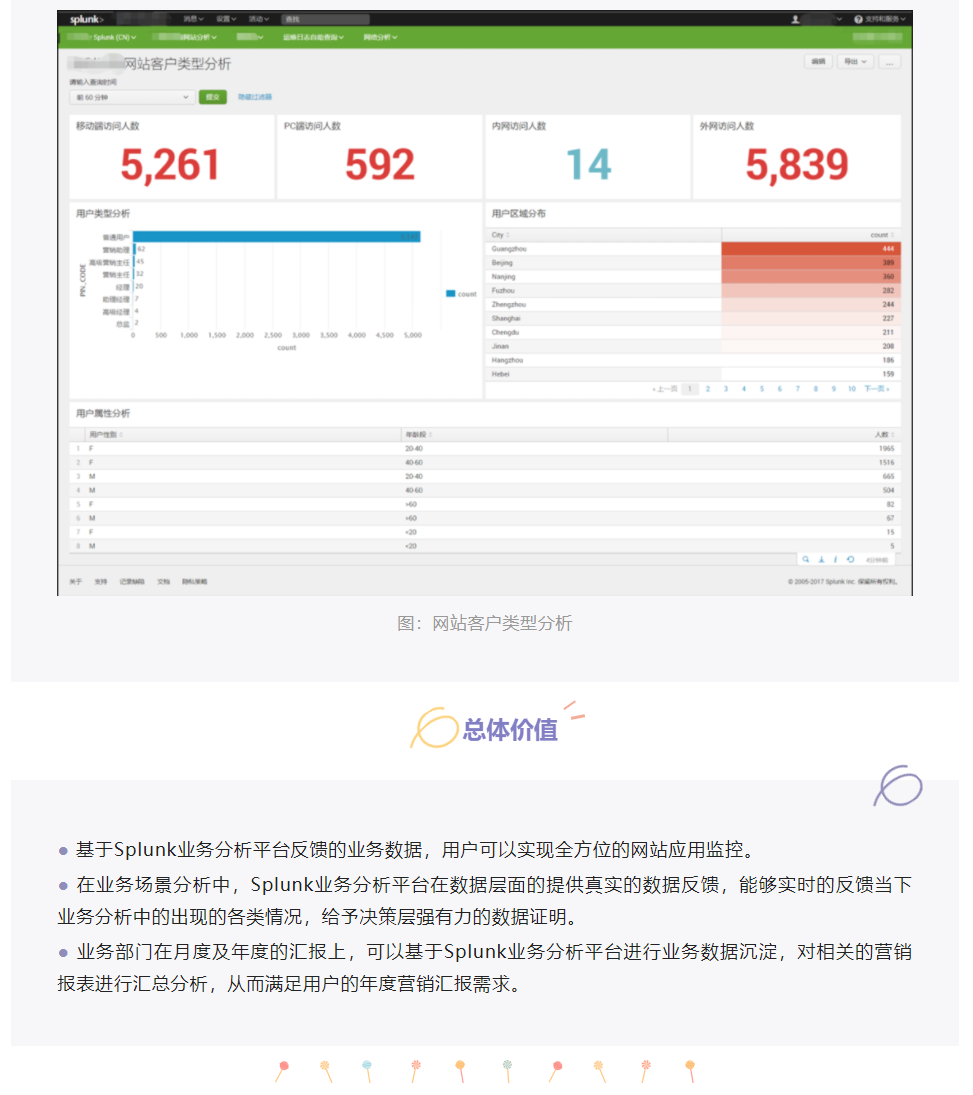Click the green 提交 submit button

213,97
